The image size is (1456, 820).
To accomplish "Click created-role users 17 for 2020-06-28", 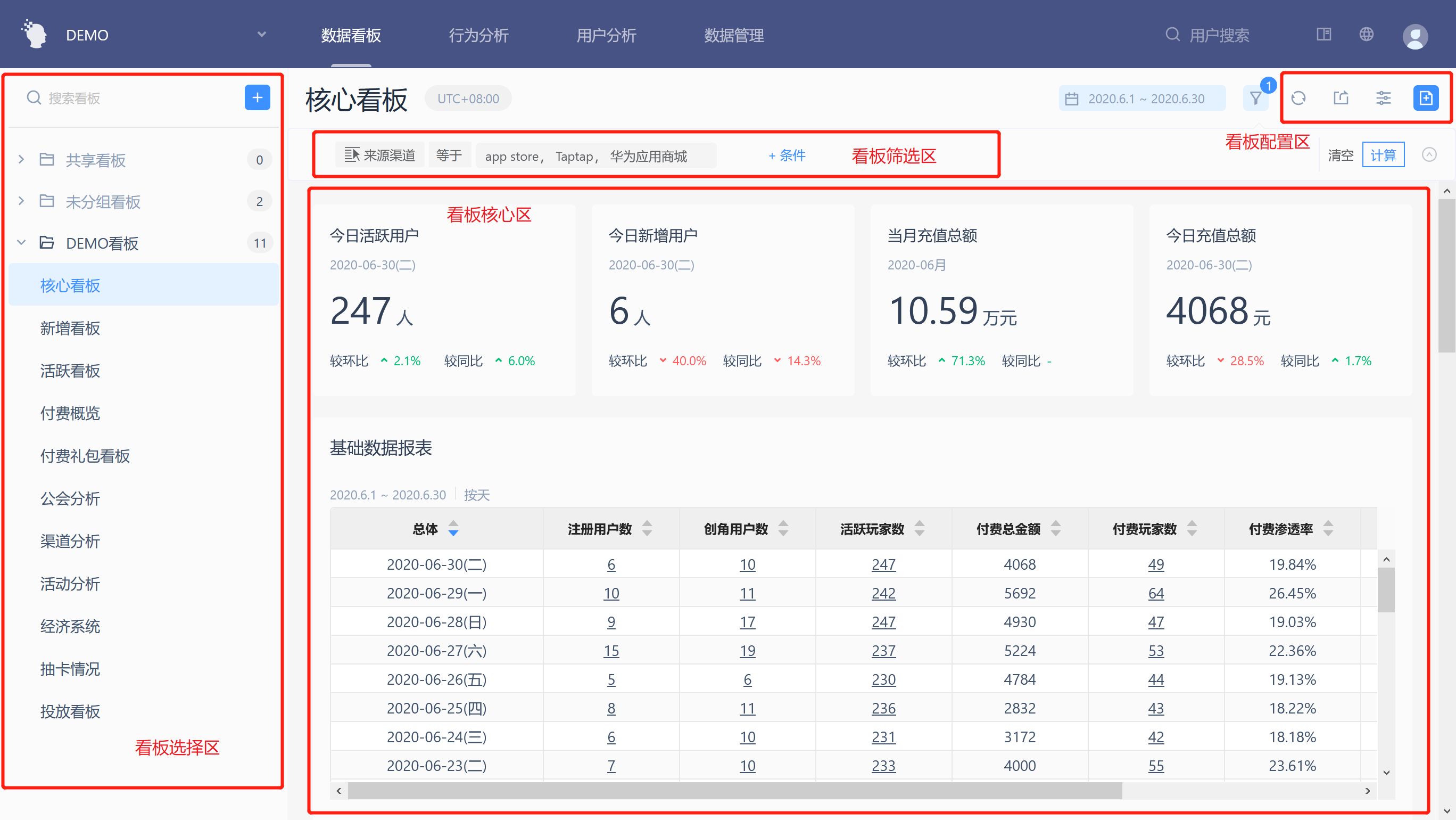I will 747,621.
